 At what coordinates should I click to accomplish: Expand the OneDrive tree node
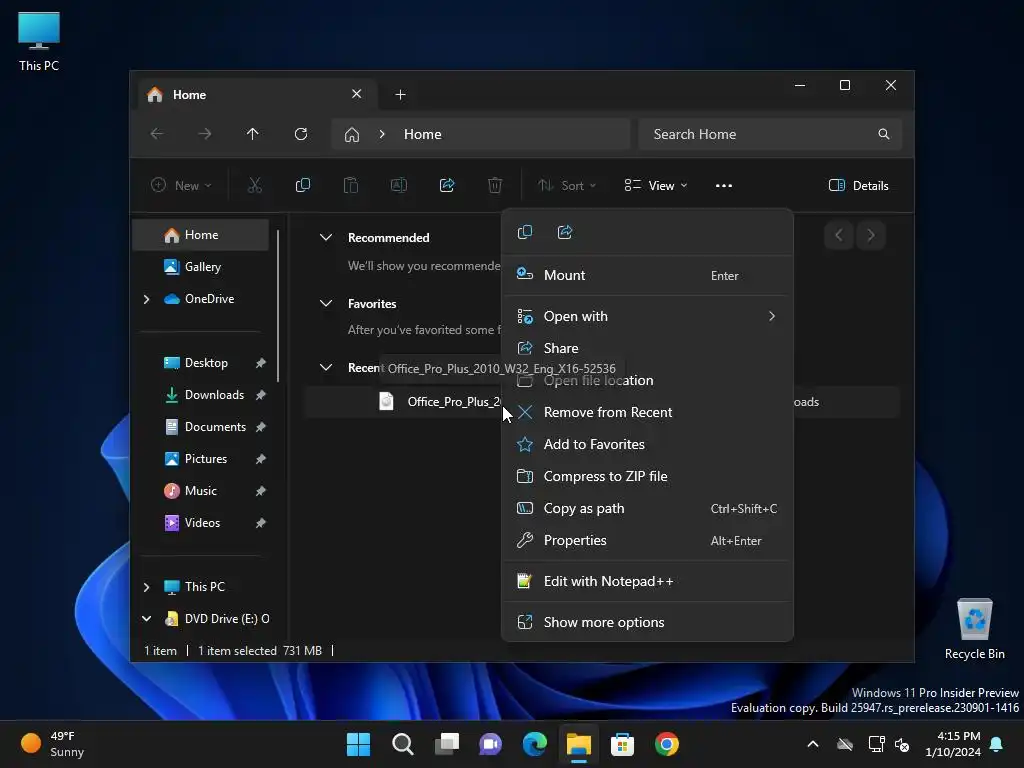coord(146,299)
